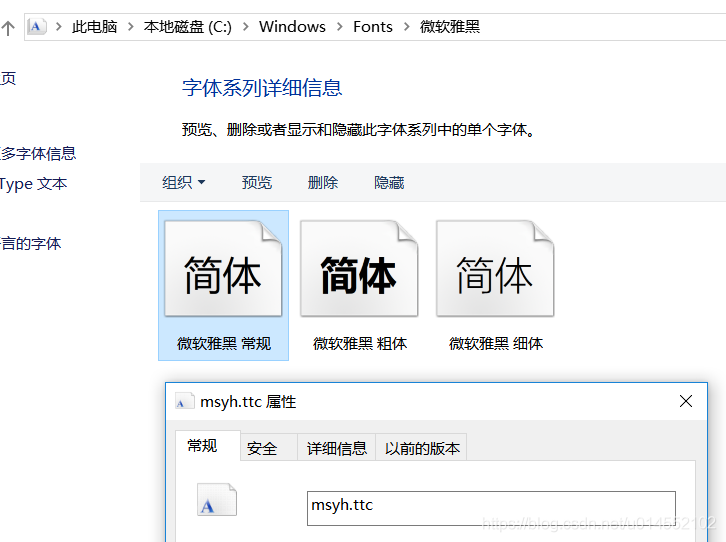This screenshot has width=726, height=542.
Task: Switch to 常规 tab in properties dialog
Action: [208, 446]
